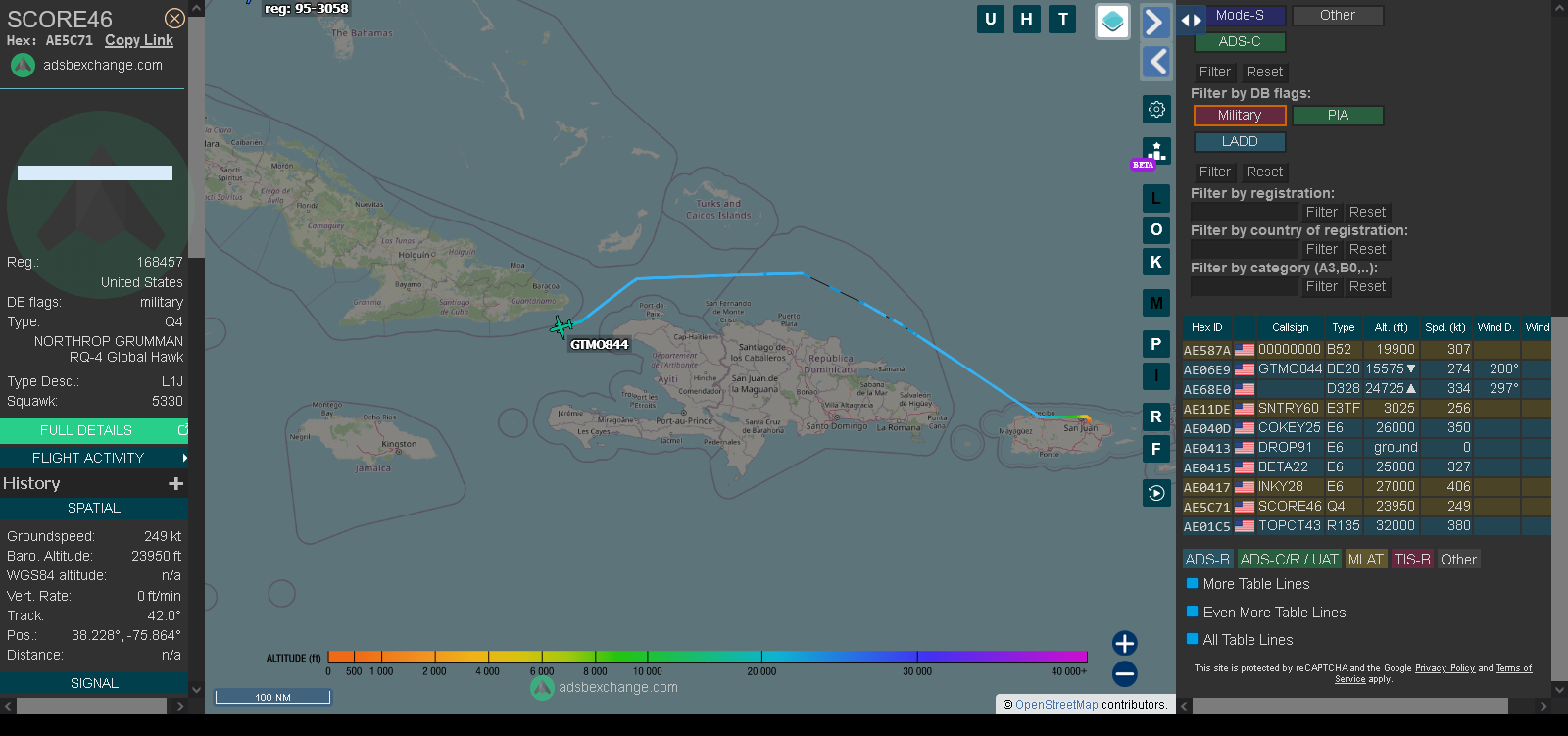Toggle the L map button

(1156, 198)
